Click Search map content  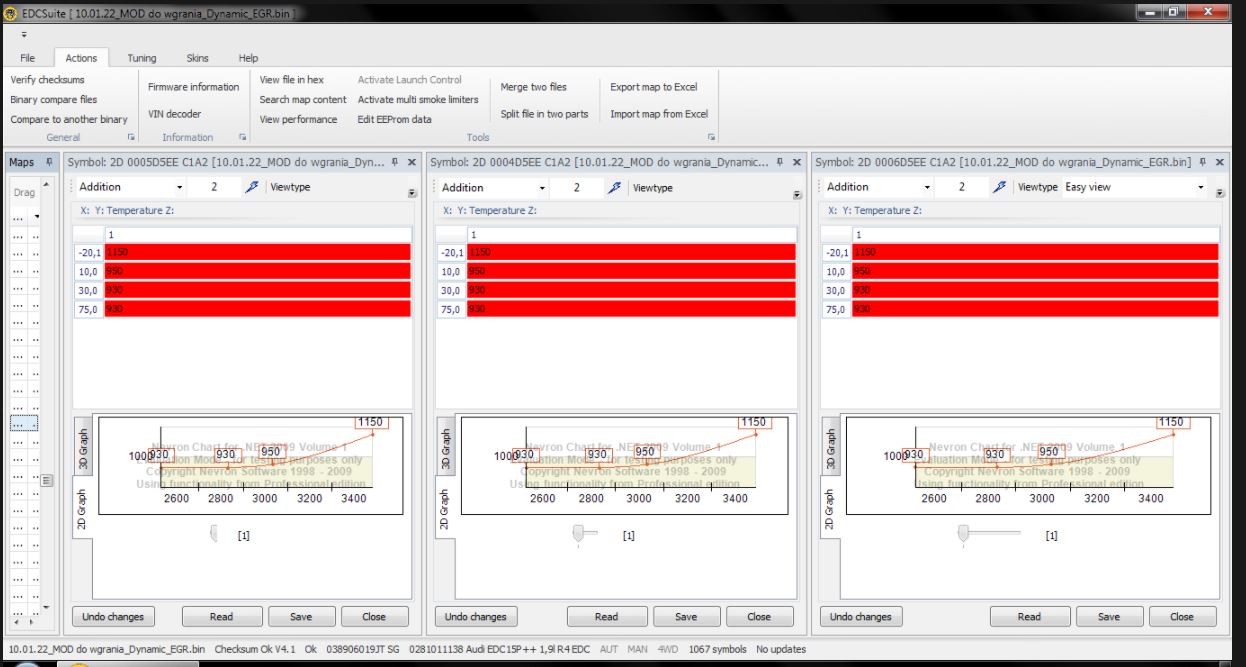pyautogui.click(x=303, y=100)
